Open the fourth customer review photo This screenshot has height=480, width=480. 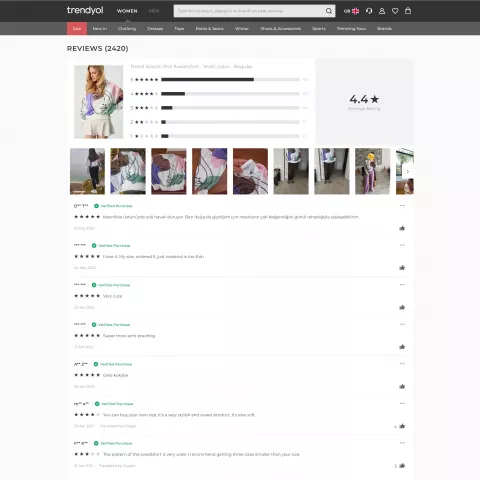pos(210,171)
